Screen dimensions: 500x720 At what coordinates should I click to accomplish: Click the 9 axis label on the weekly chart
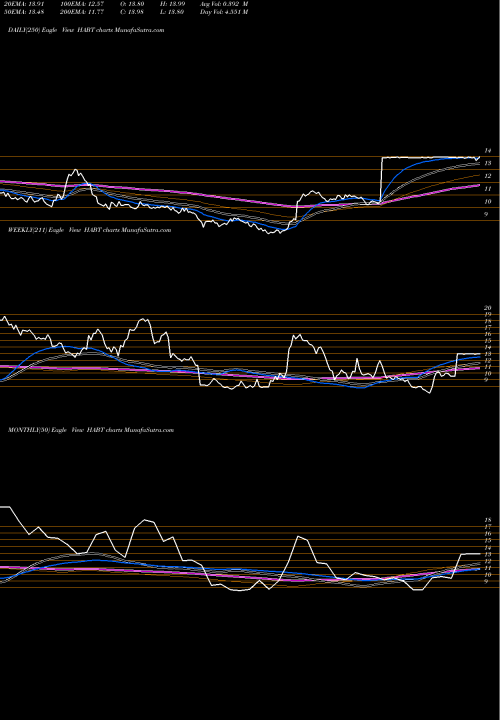(487, 380)
